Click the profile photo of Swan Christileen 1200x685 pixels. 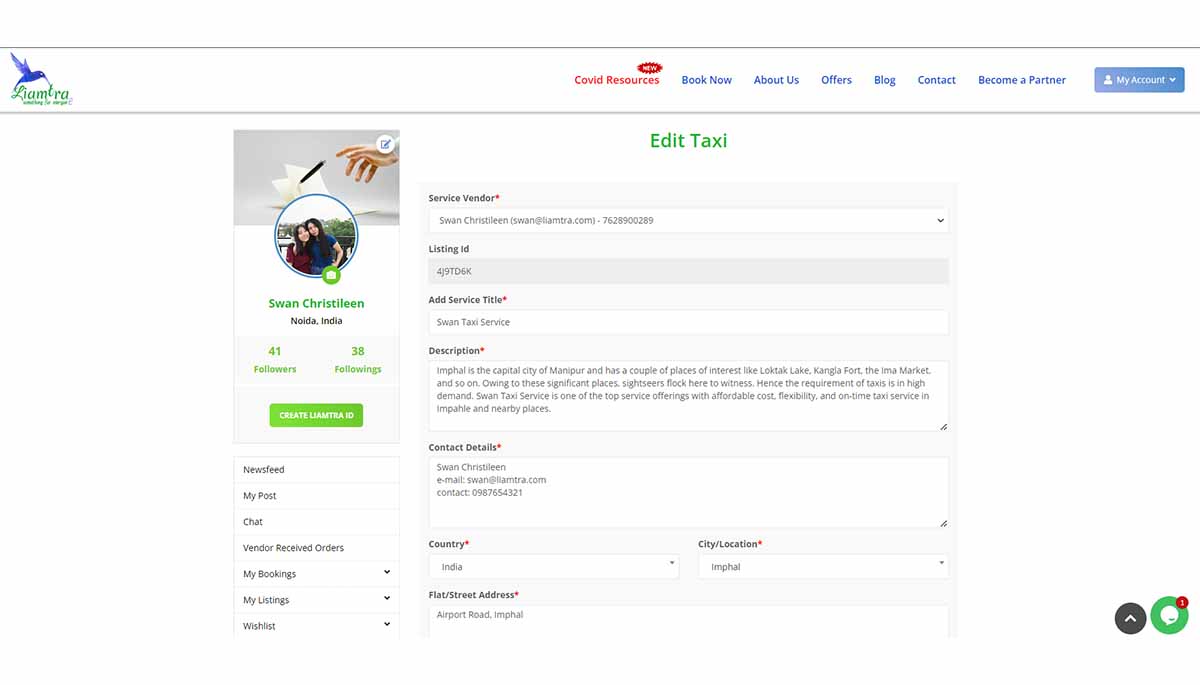[x=315, y=235]
